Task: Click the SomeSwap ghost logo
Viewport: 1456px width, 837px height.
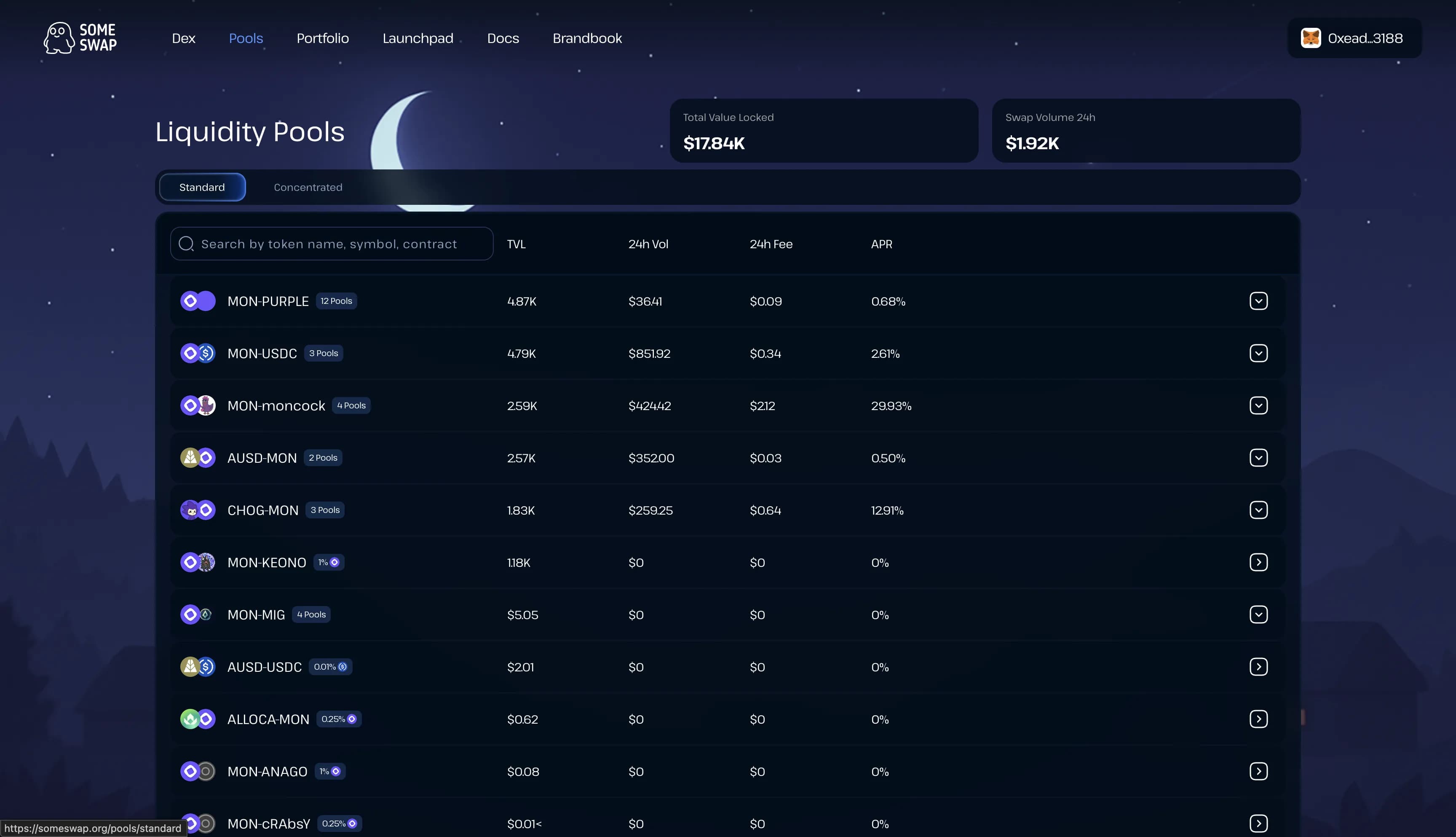Action: pos(59,38)
